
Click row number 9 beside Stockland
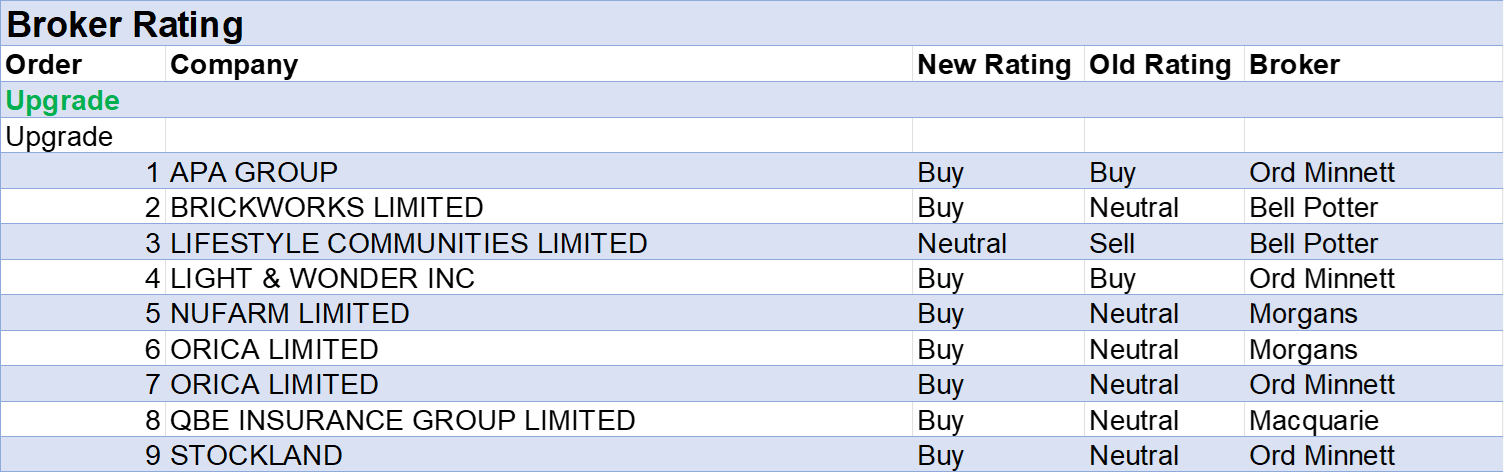click(152, 455)
